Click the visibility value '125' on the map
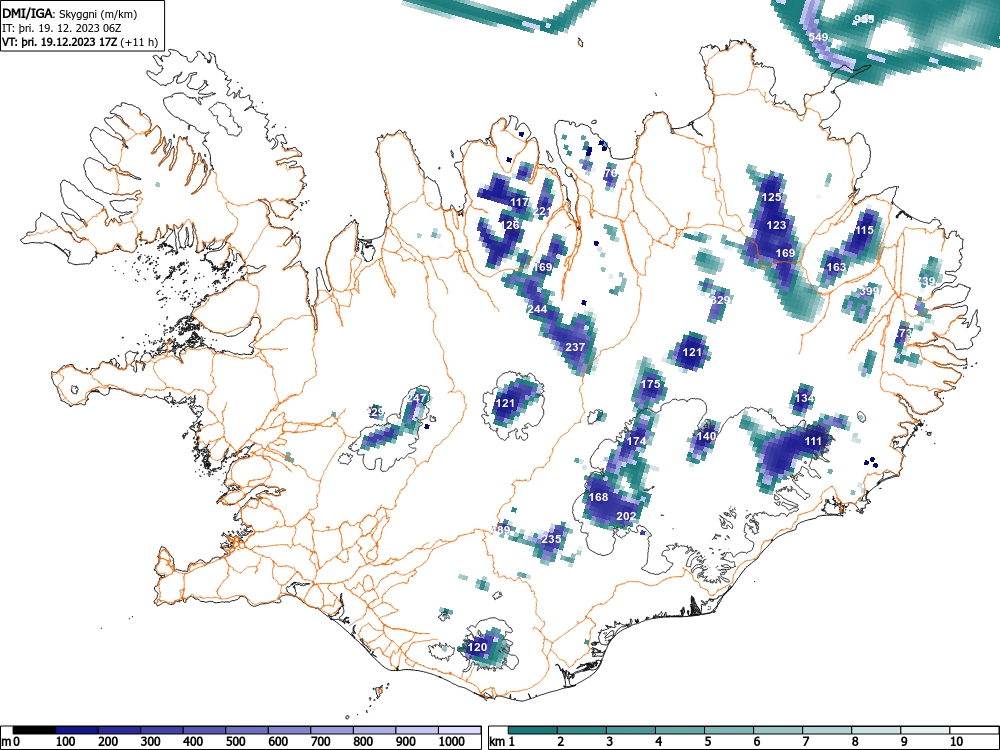This screenshot has width=1000, height=750. tap(772, 197)
